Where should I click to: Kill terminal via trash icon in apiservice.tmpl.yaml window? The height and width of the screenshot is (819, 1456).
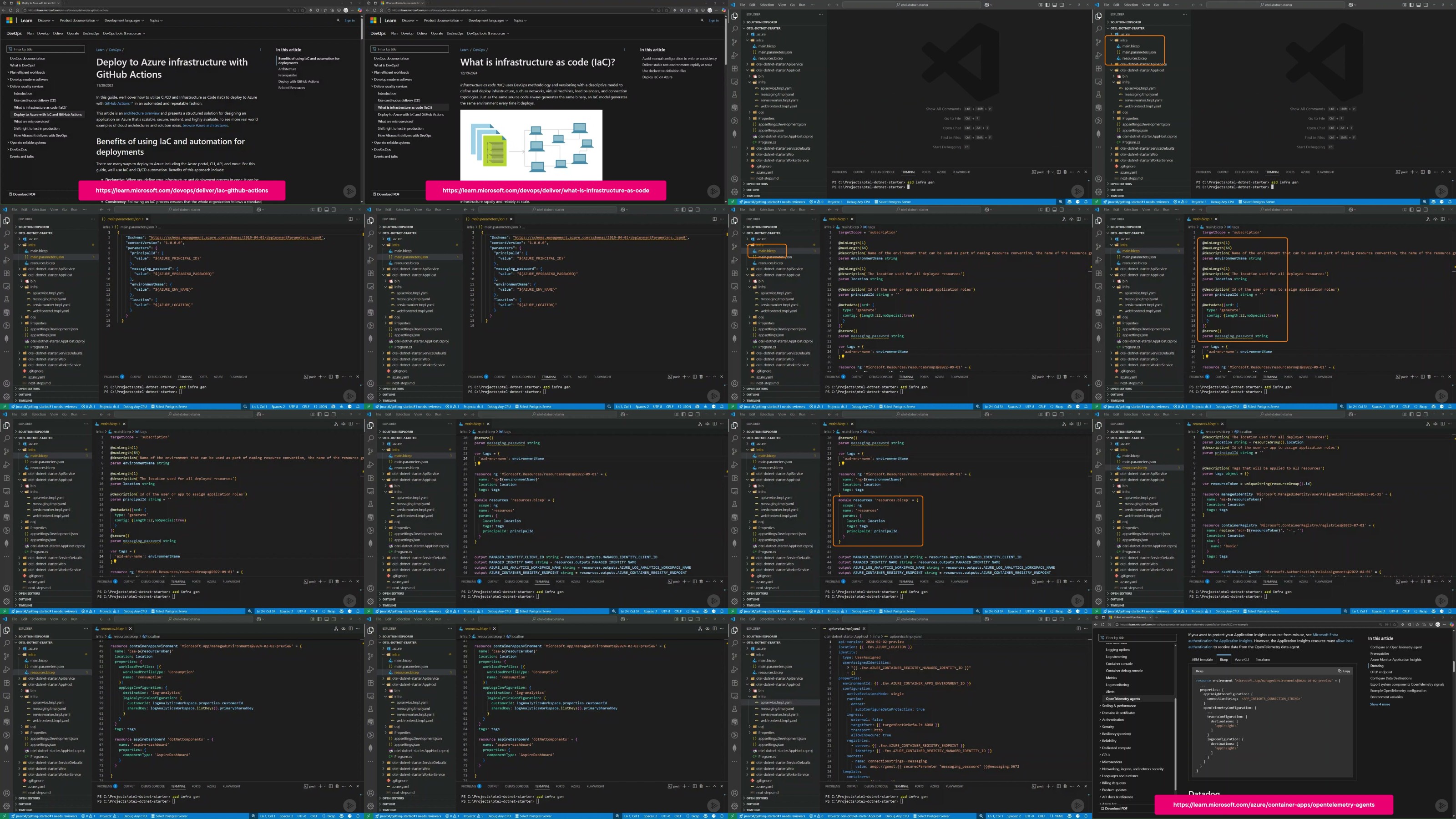point(1065,786)
